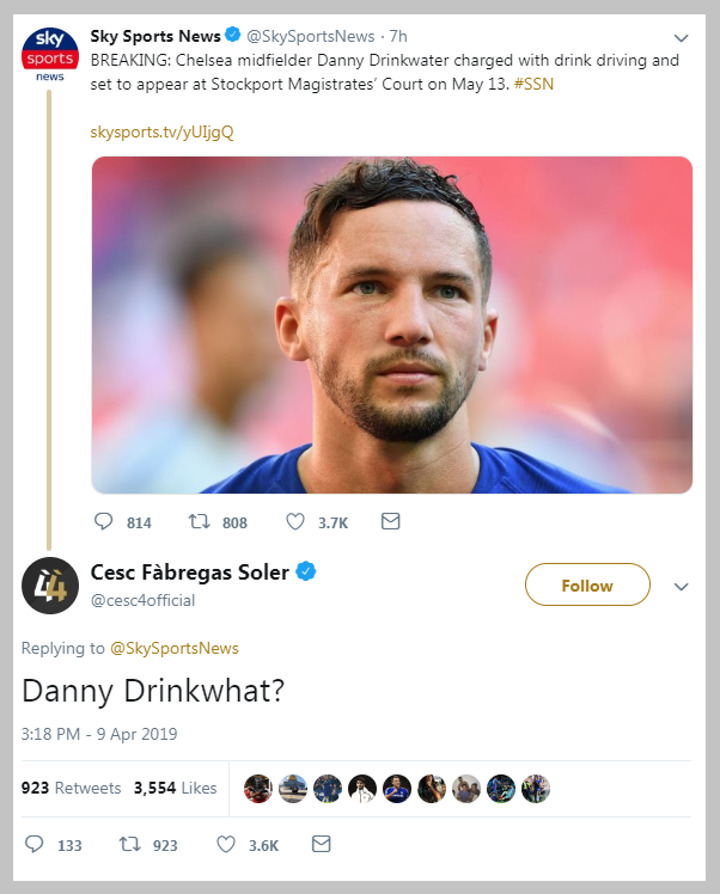Like the Sky Sports News tweet

point(295,522)
